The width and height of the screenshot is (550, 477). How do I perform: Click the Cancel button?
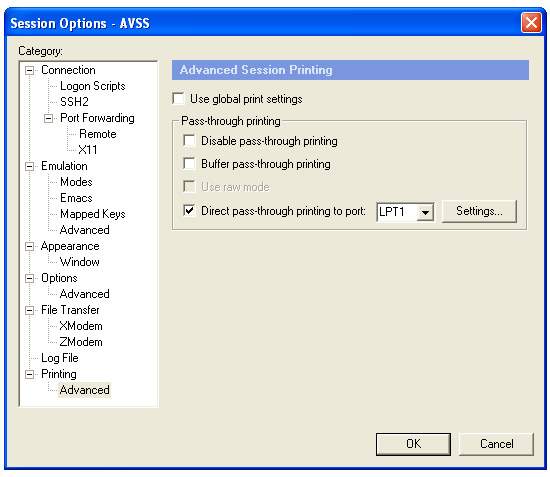coord(496,444)
